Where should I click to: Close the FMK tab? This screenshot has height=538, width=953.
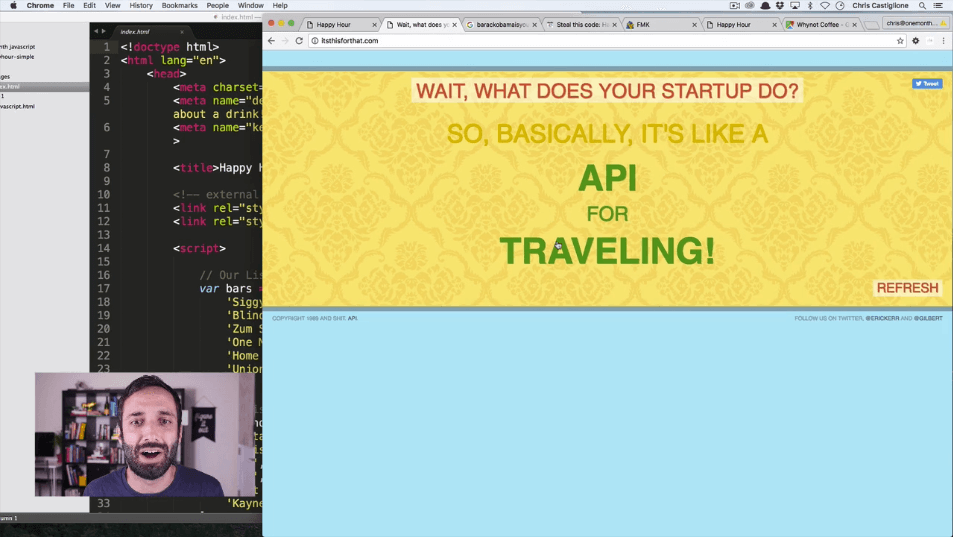(x=694, y=25)
